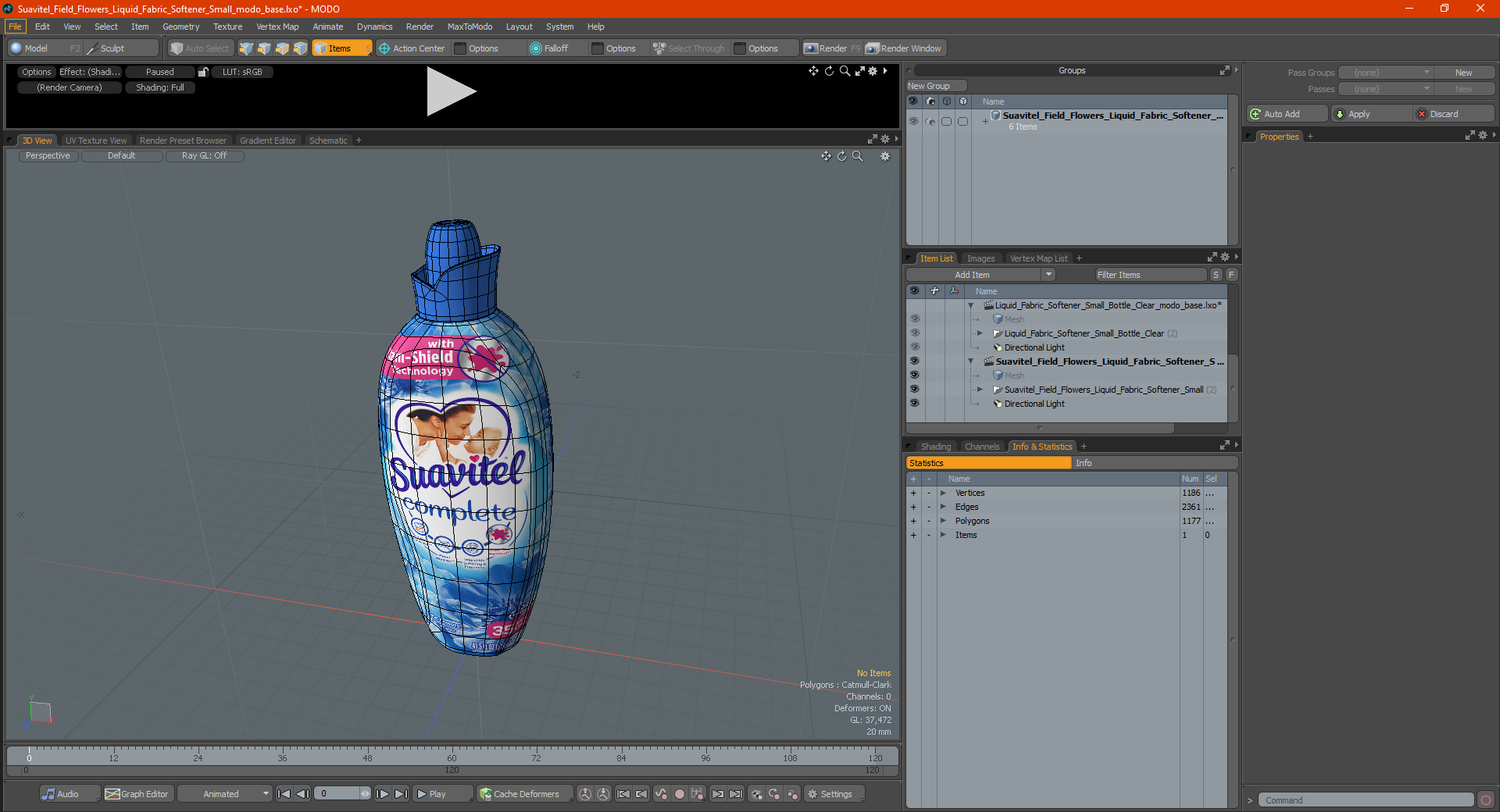Toggle visibility of the Suavitel Mesh item

click(914, 376)
